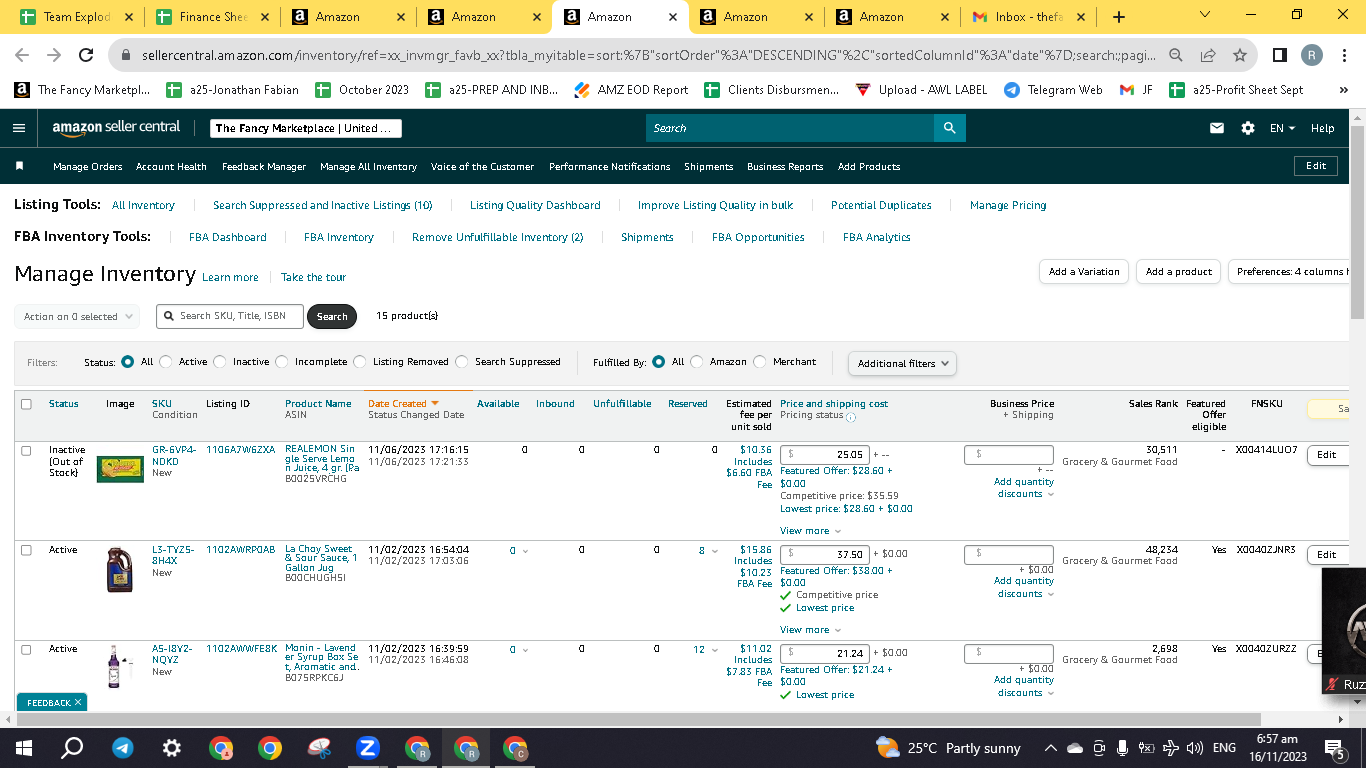The width and height of the screenshot is (1366, 768).
Task: Open the messages envelope icon
Action: coord(1217,128)
